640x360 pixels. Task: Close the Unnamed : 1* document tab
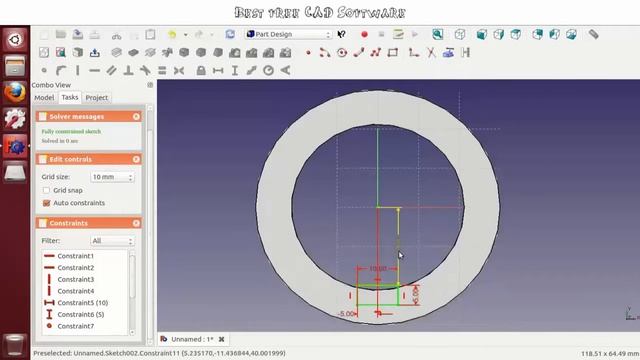coord(222,339)
